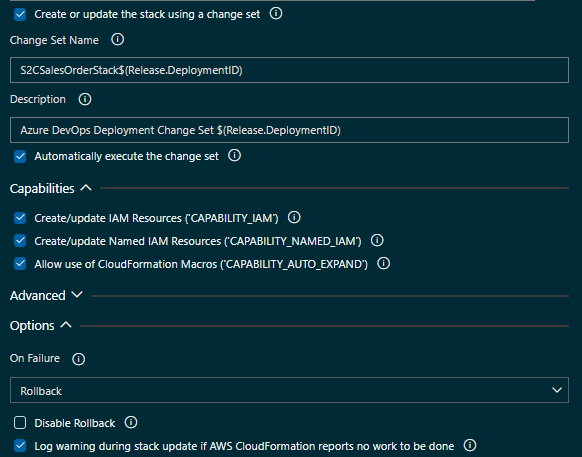The width and height of the screenshot is (582, 457).
Task: Show info for CAPABILITY_AUTO_EXPAND option
Action: click(383, 264)
